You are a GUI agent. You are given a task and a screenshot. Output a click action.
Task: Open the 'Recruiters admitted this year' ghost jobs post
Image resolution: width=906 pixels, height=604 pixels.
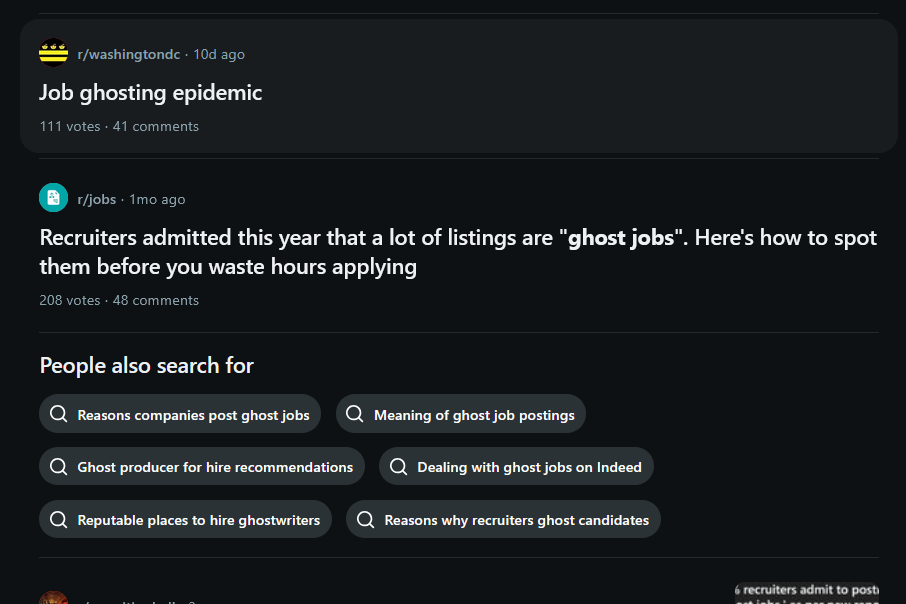[x=458, y=252]
